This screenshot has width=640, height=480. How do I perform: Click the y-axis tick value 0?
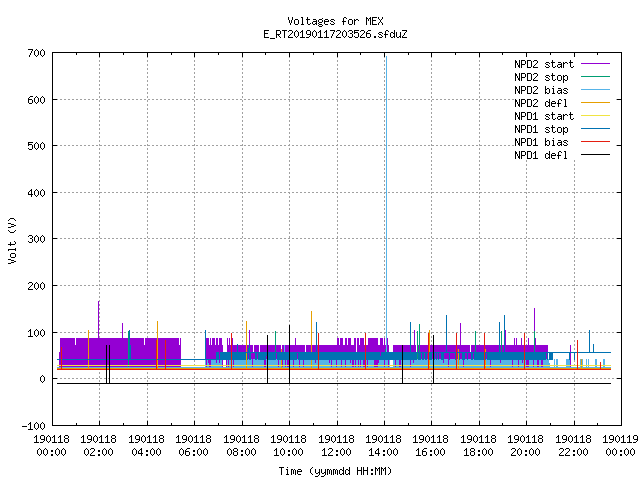(42, 379)
